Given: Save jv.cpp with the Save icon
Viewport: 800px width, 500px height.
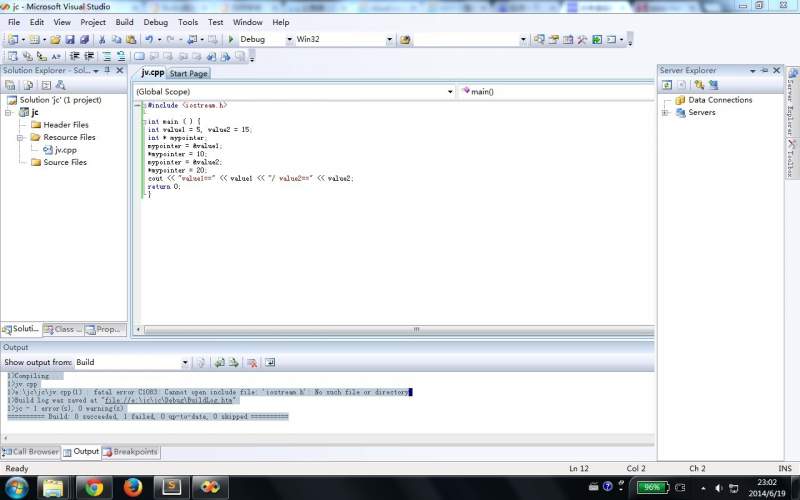Looking at the screenshot, I should click(x=70, y=39).
